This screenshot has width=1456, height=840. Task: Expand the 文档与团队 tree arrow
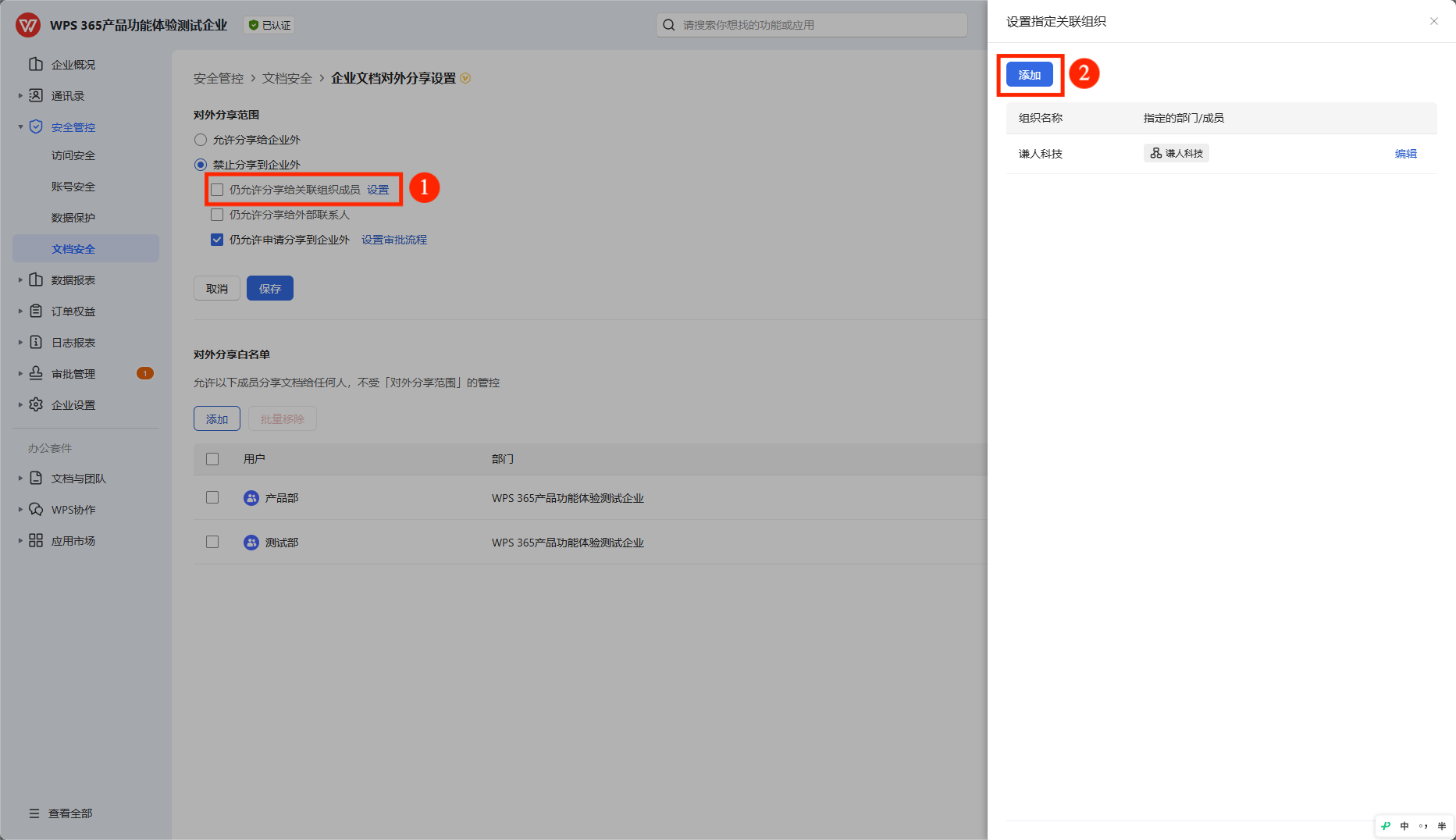(20, 478)
